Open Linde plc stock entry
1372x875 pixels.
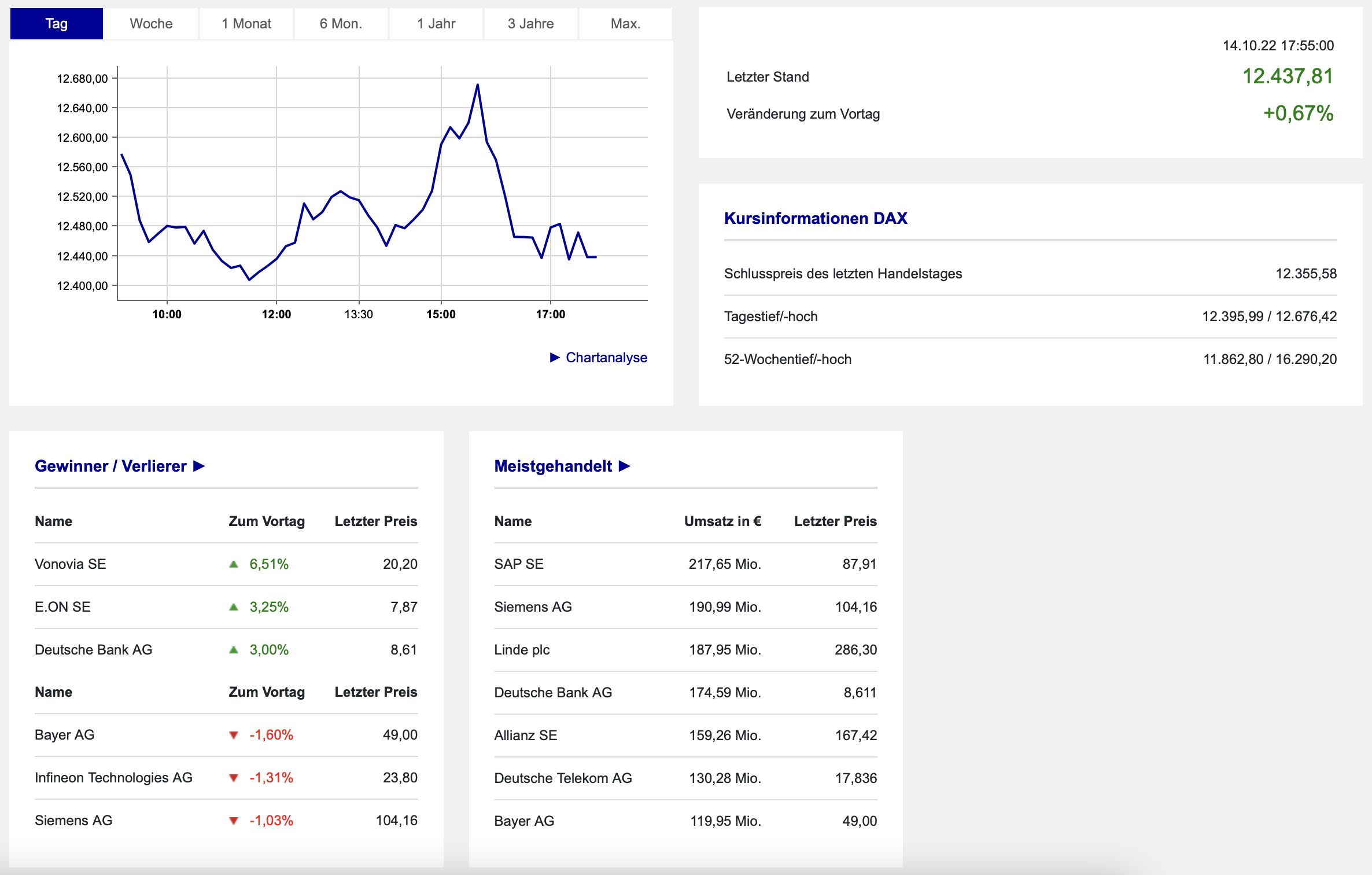tap(522, 650)
